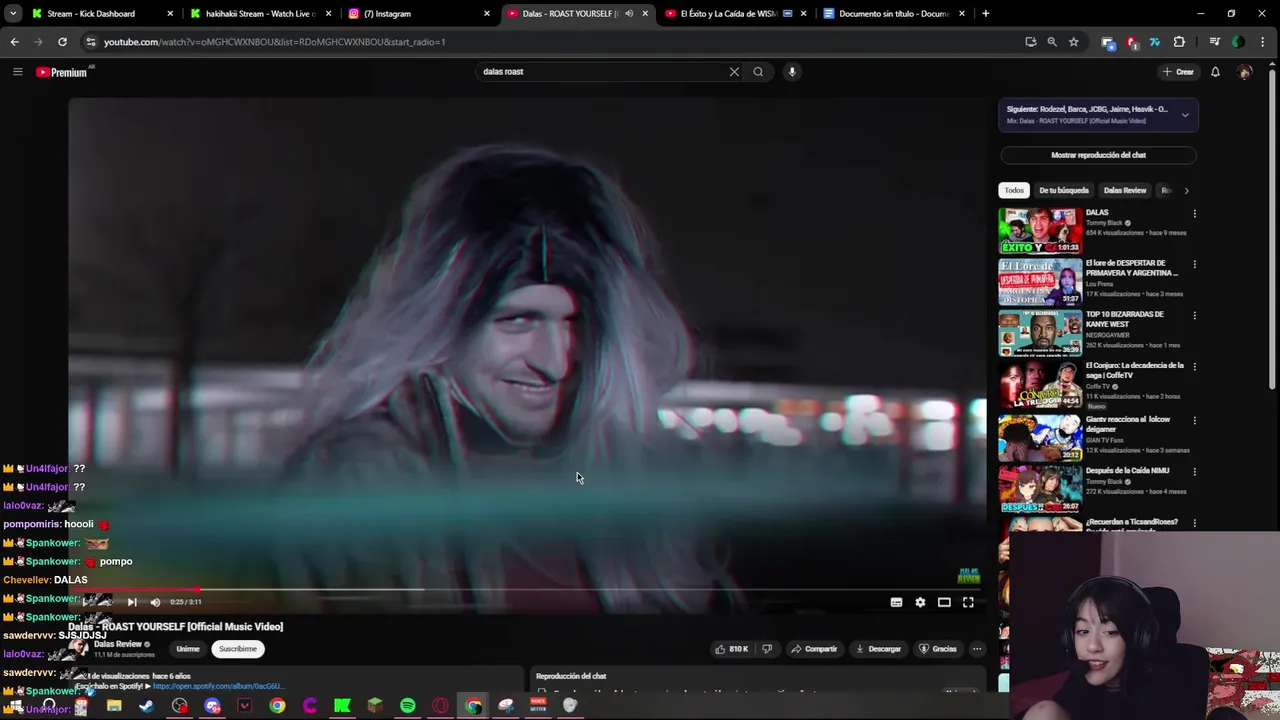Open TOP 10 BIZARRADAS DE KANYE WEST thumbnail
This screenshot has width=1280, height=720.
(x=1040, y=333)
